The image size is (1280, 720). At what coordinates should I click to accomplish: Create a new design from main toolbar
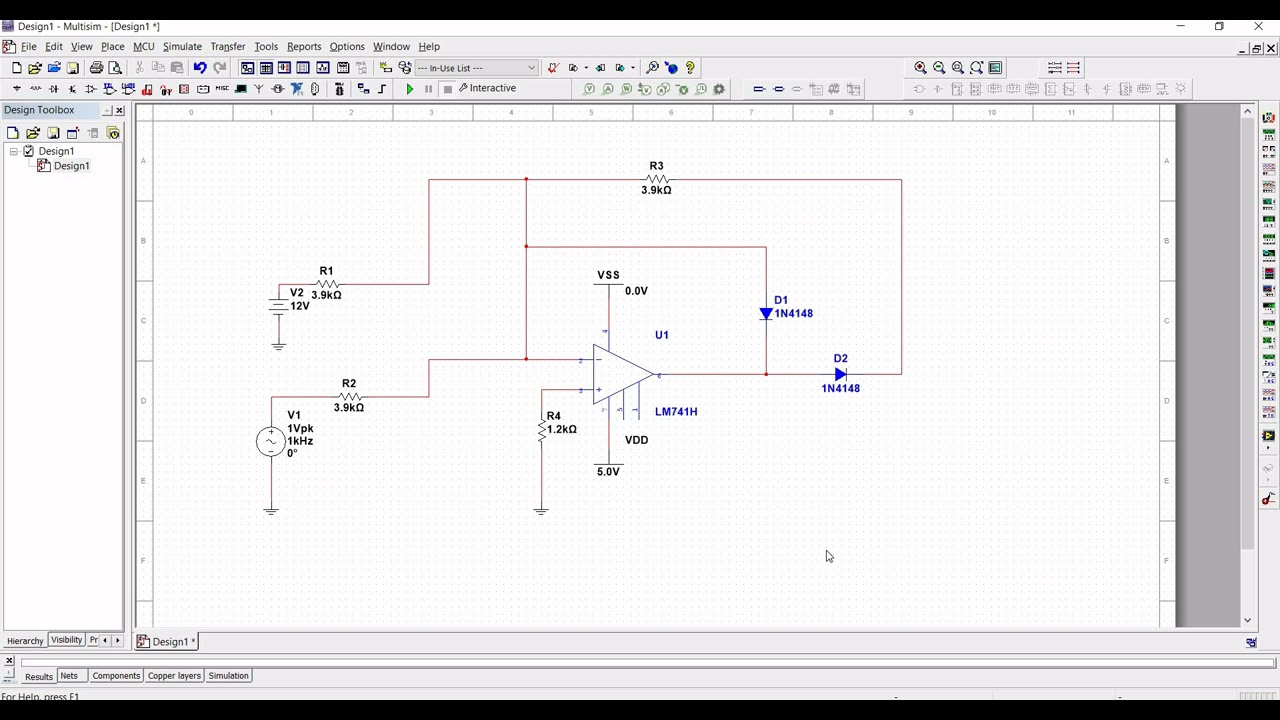click(17, 68)
